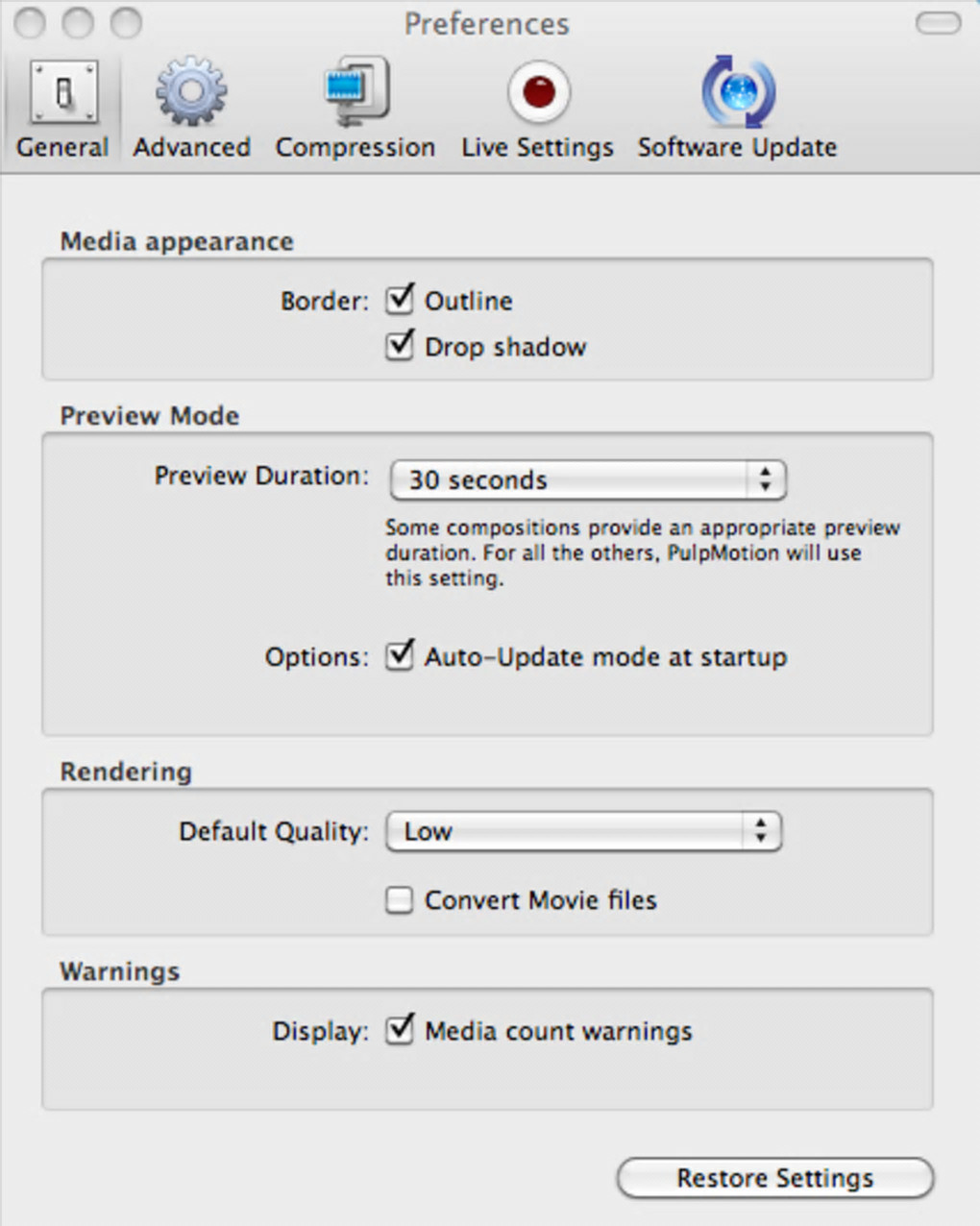Click the red close window button
This screenshot has width=980, height=1226.
pyautogui.click(x=31, y=23)
